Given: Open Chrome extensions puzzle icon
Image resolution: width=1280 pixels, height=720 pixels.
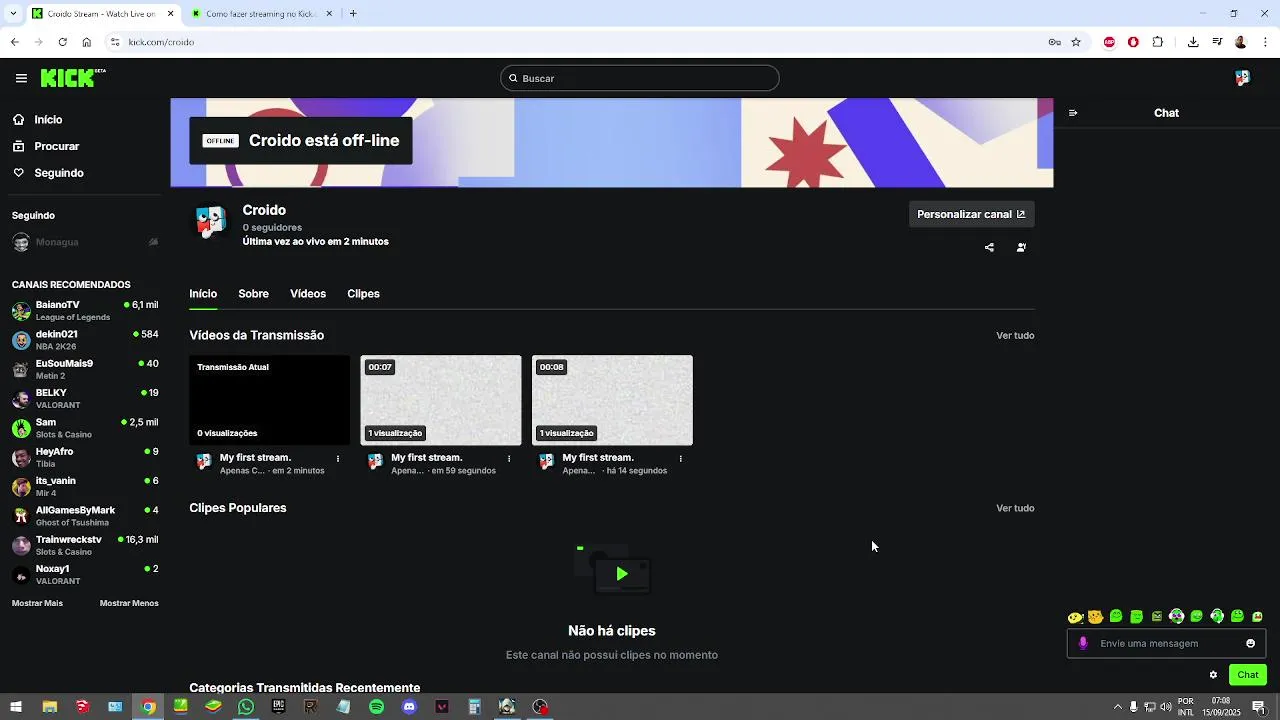Looking at the screenshot, I should 1158,42.
